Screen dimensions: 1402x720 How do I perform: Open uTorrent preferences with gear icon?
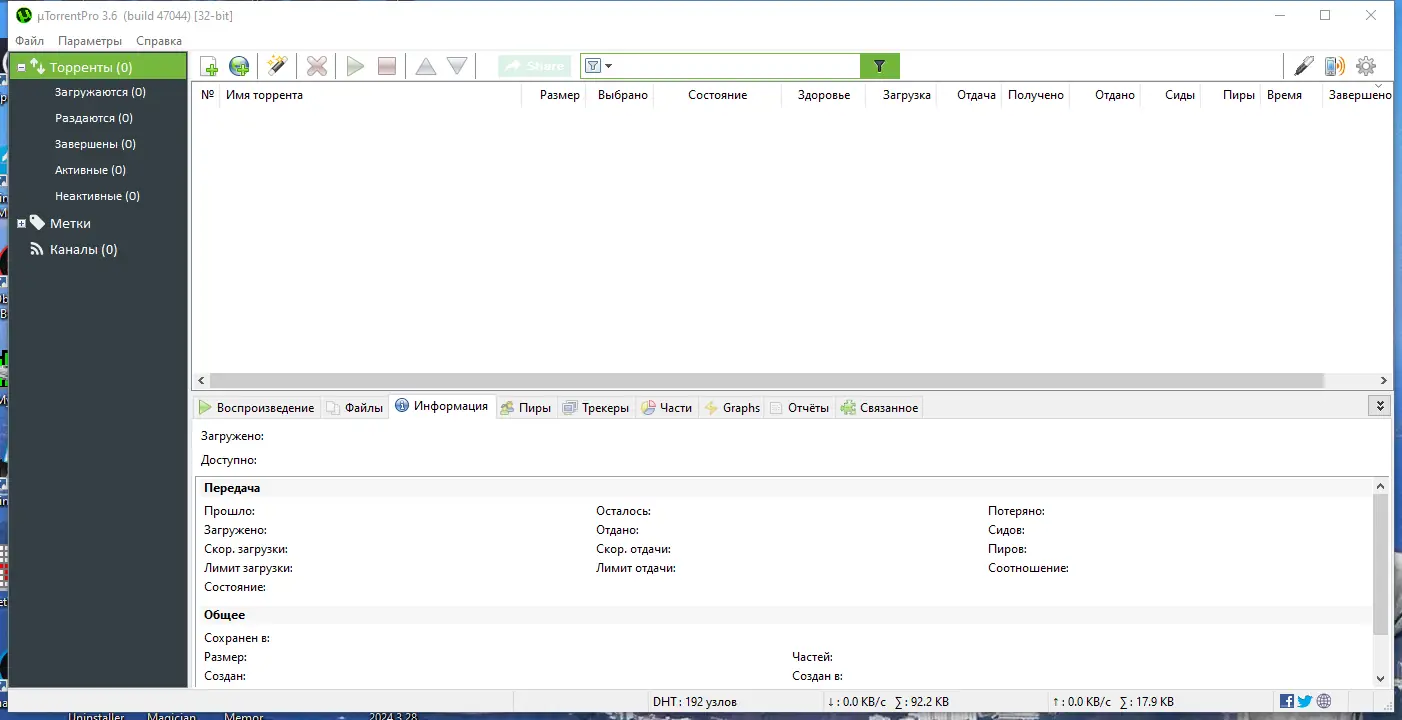coord(1366,65)
